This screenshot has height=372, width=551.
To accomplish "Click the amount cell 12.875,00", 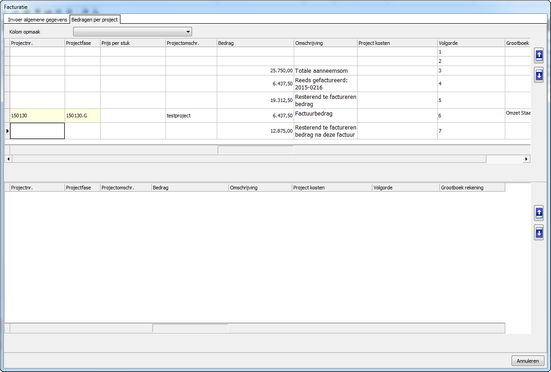I will 255,131.
